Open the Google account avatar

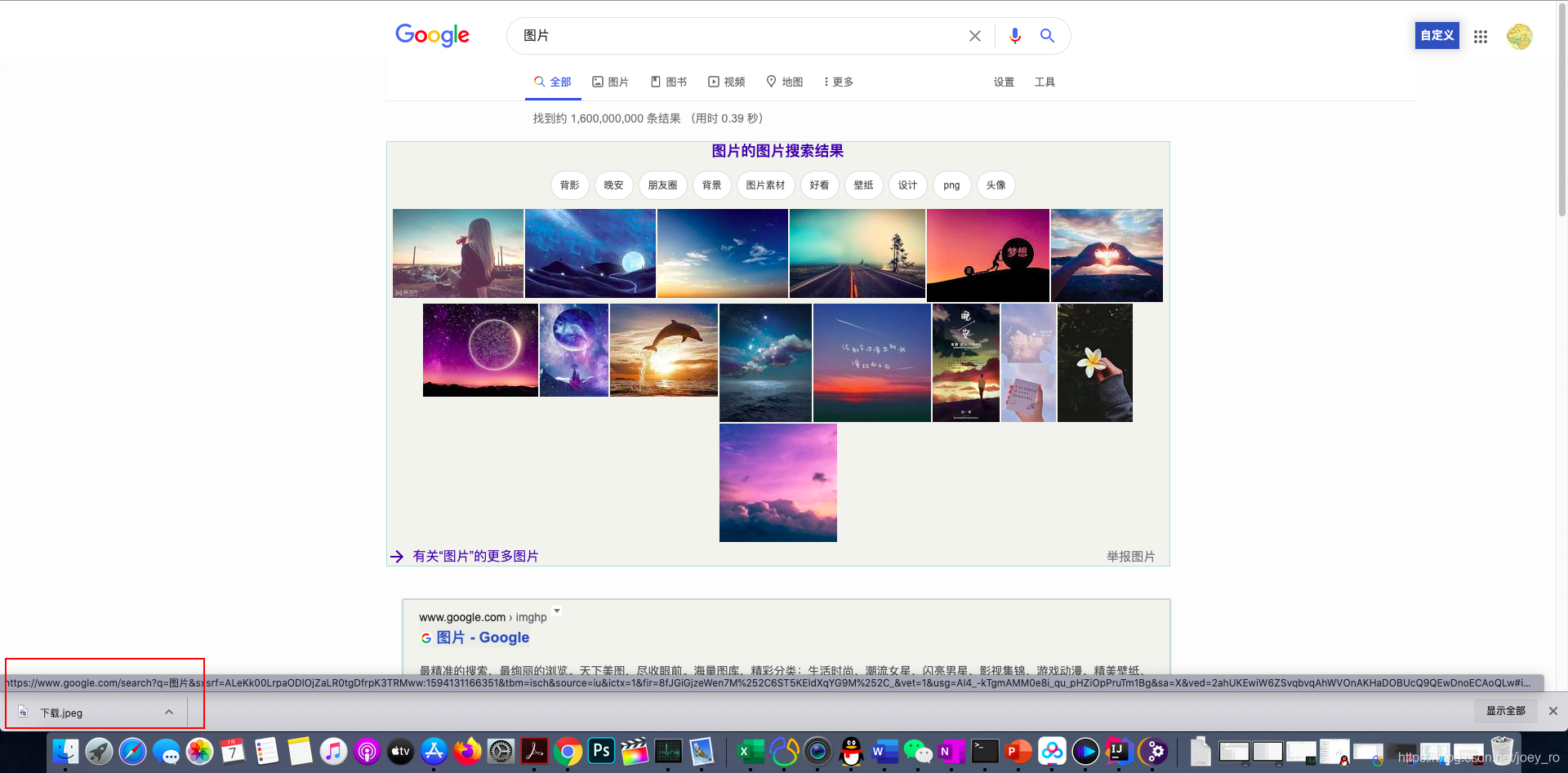pos(1519,36)
